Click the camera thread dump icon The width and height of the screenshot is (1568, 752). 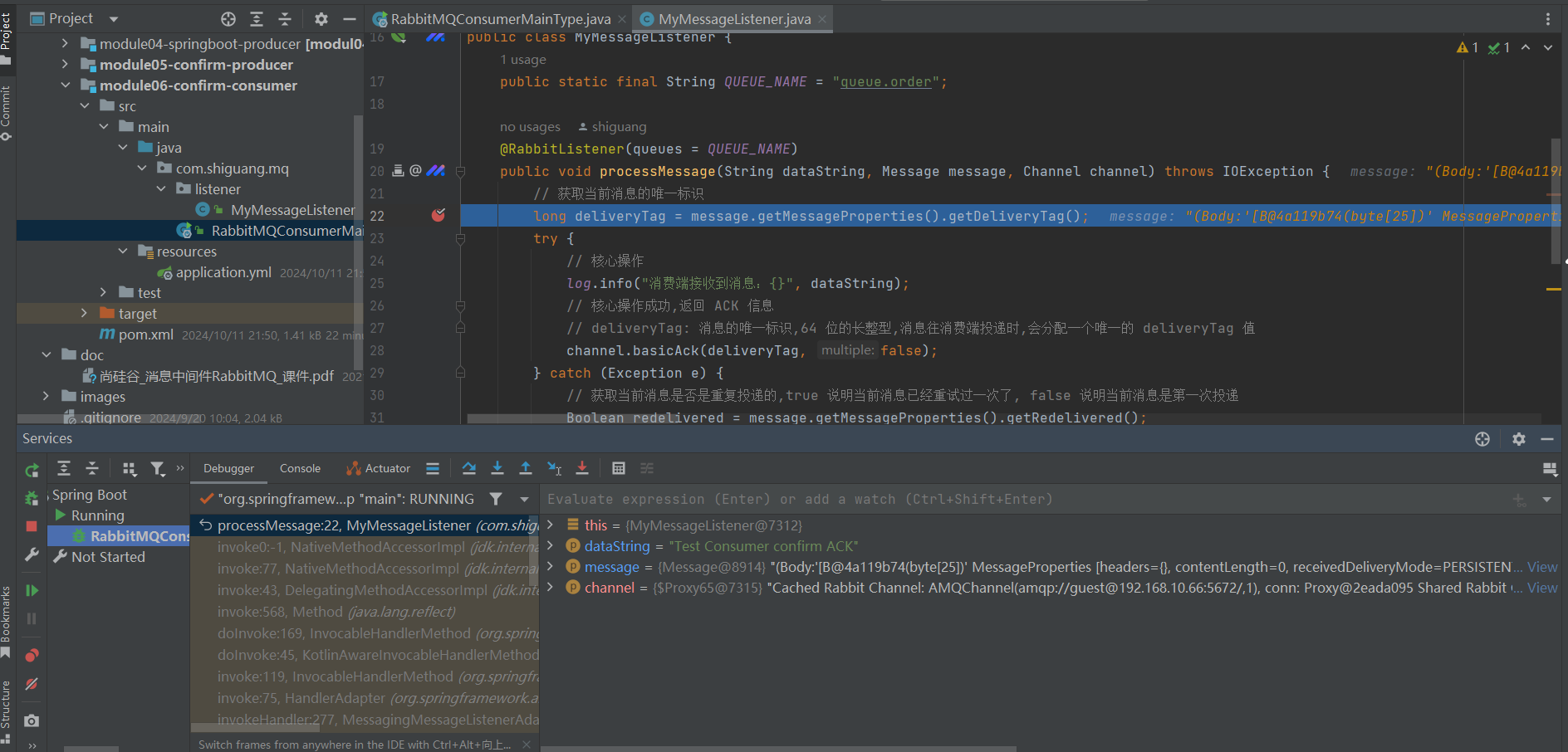32,720
